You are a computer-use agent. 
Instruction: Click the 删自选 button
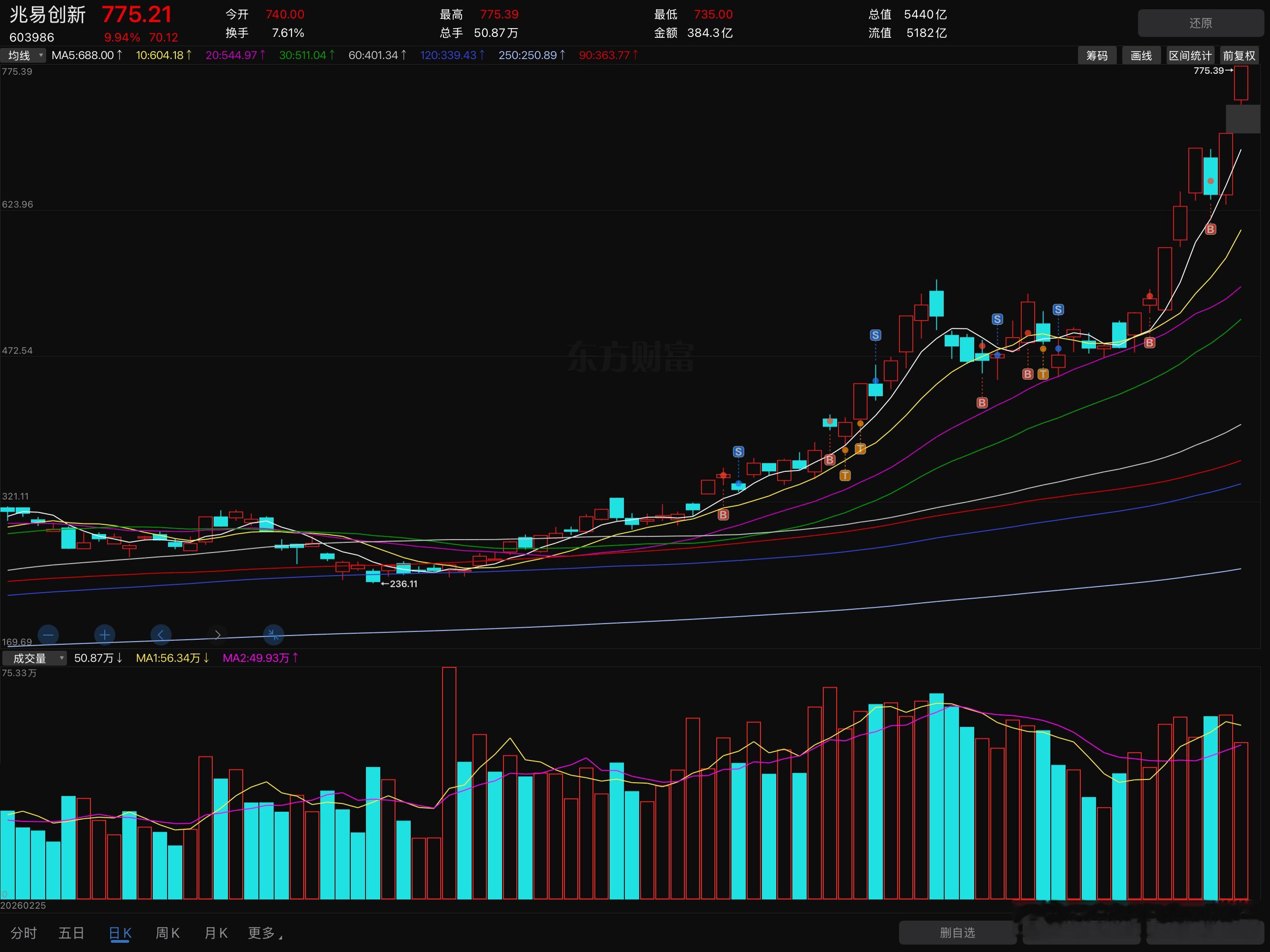pyautogui.click(x=957, y=933)
